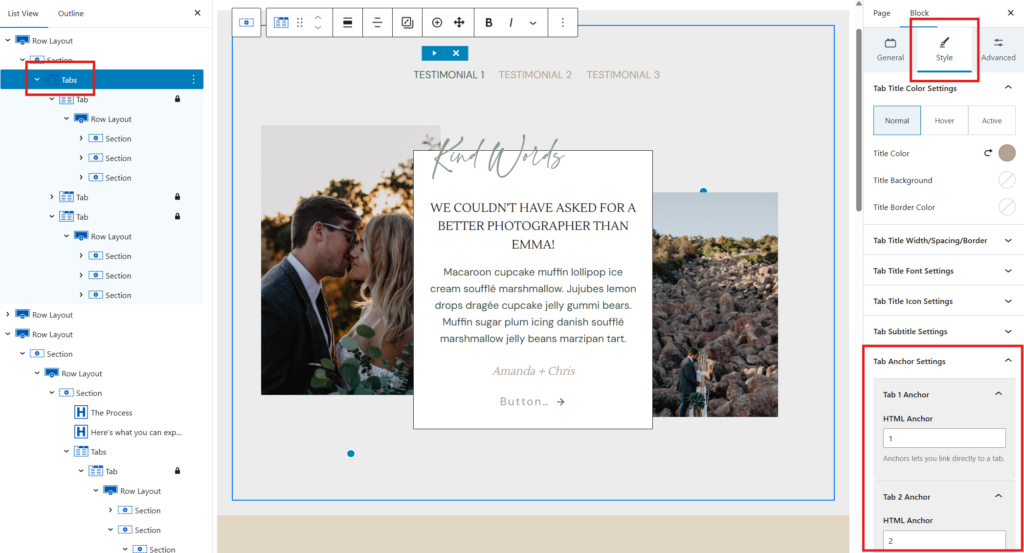Switch to the Outline tab
The image size is (1024, 553).
71,13
